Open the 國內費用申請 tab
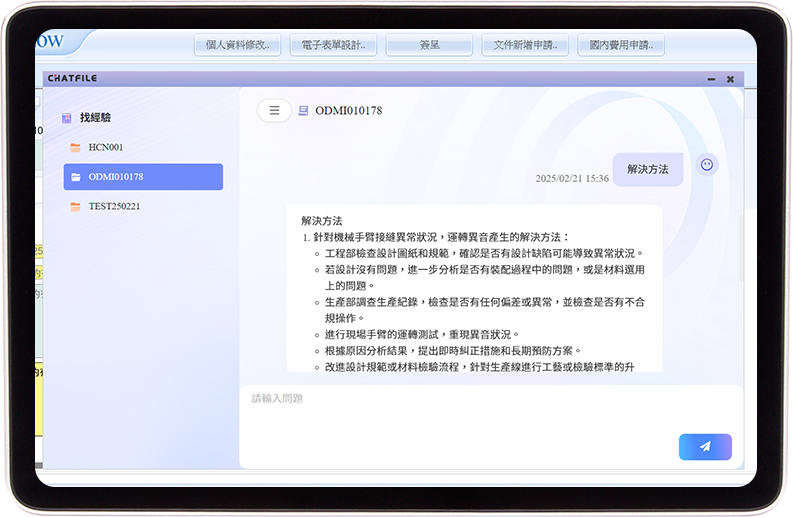Image resolution: width=793 pixels, height=517 pixels. pos(621,45)
